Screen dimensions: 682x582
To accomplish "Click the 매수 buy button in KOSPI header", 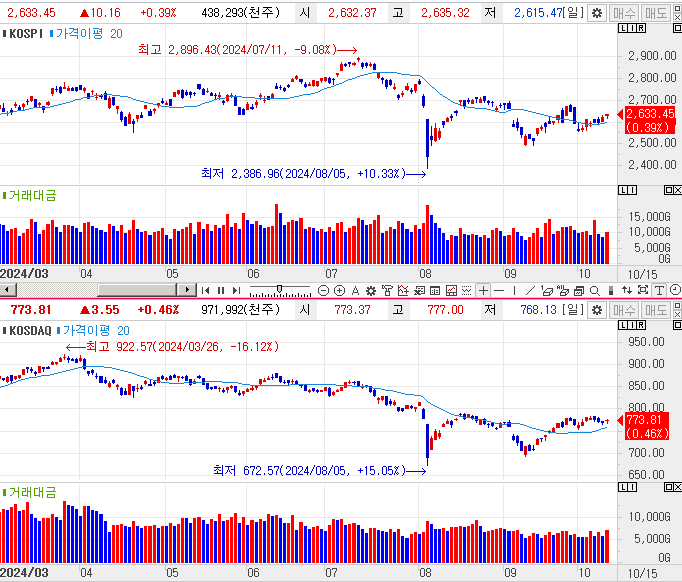I will coord(624,13).
